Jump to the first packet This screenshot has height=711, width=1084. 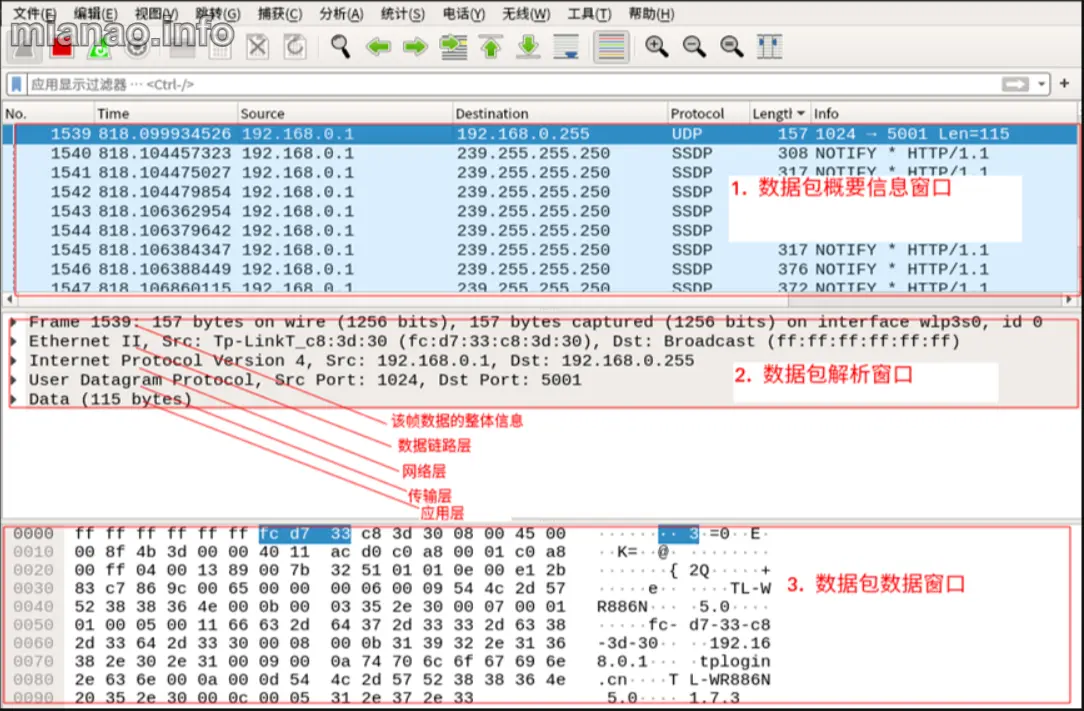491,47
